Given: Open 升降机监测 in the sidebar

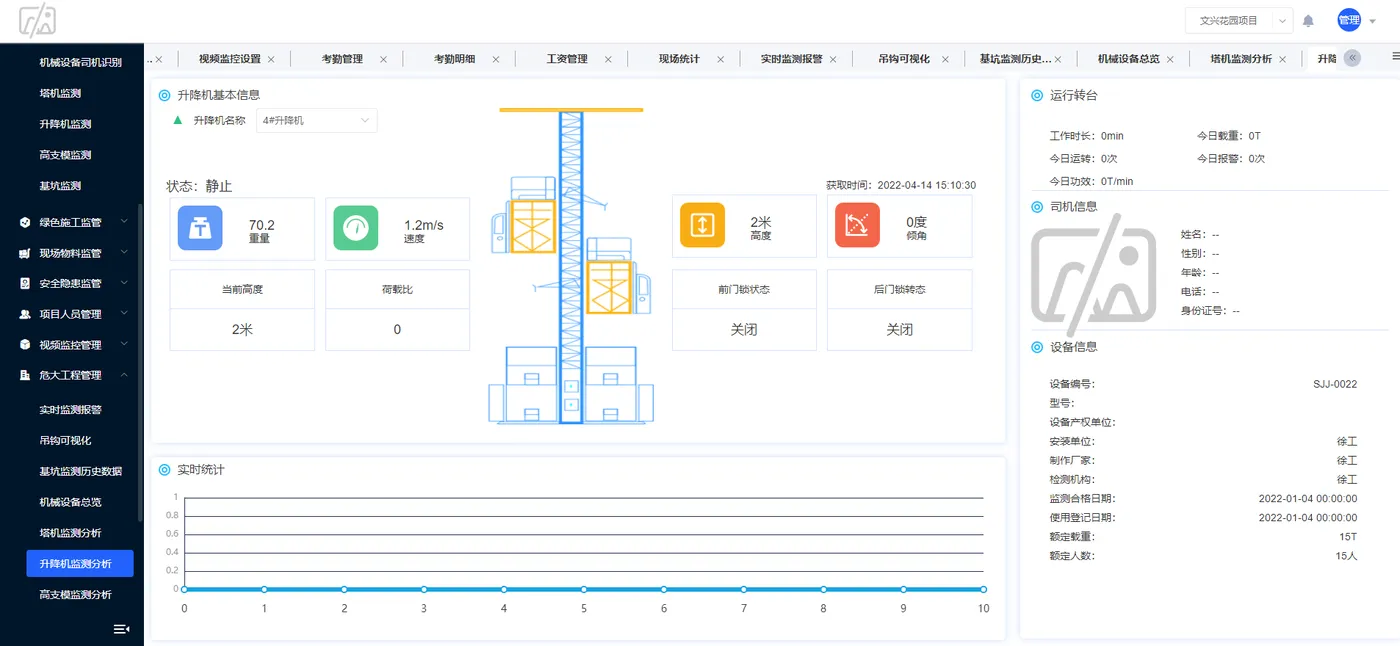Looking at the screenshot, I should point(65,124).
